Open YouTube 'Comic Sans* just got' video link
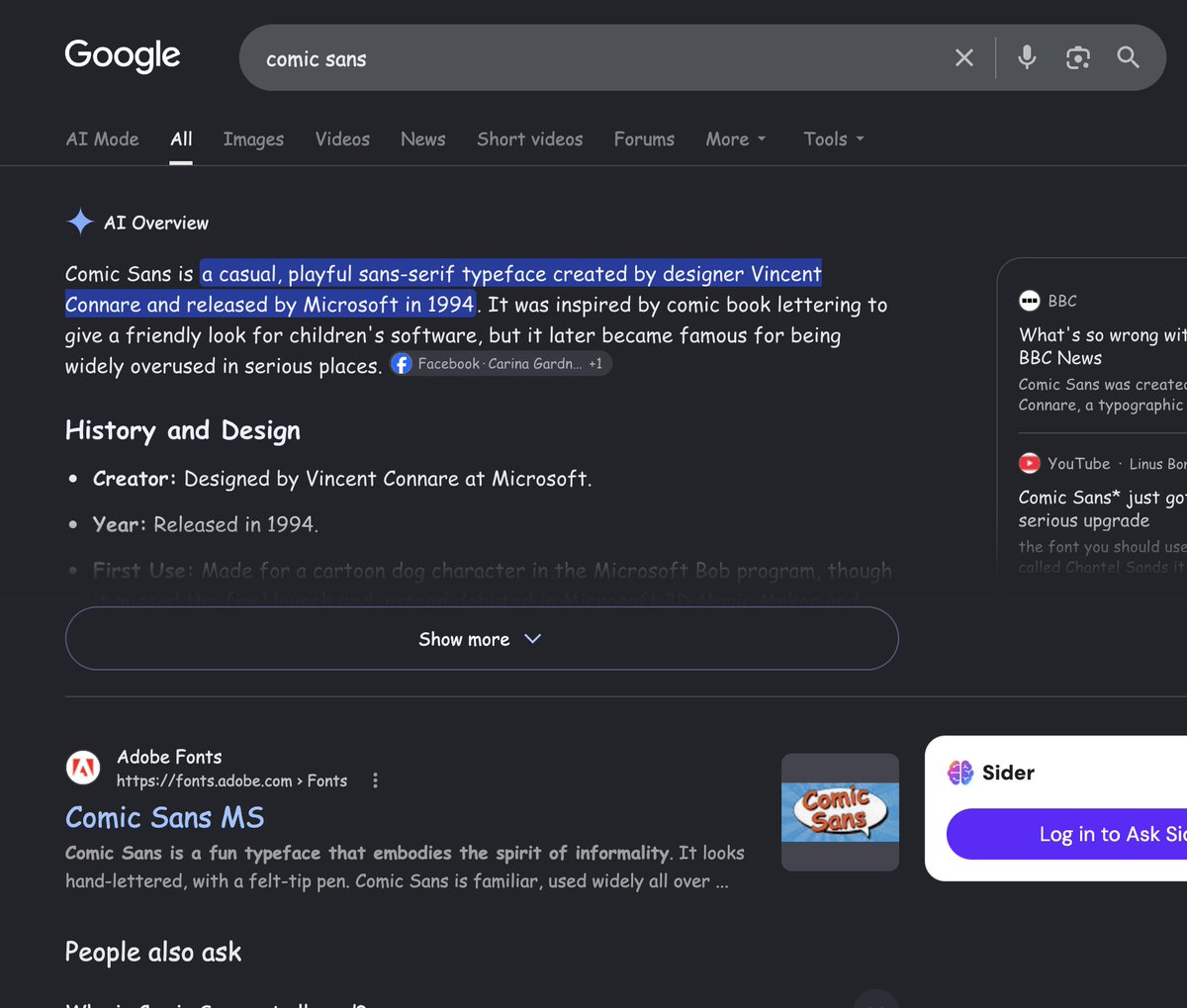Image resolution: width=1187 pixels, height=1008 pixels. click(x=1102, y=508)
